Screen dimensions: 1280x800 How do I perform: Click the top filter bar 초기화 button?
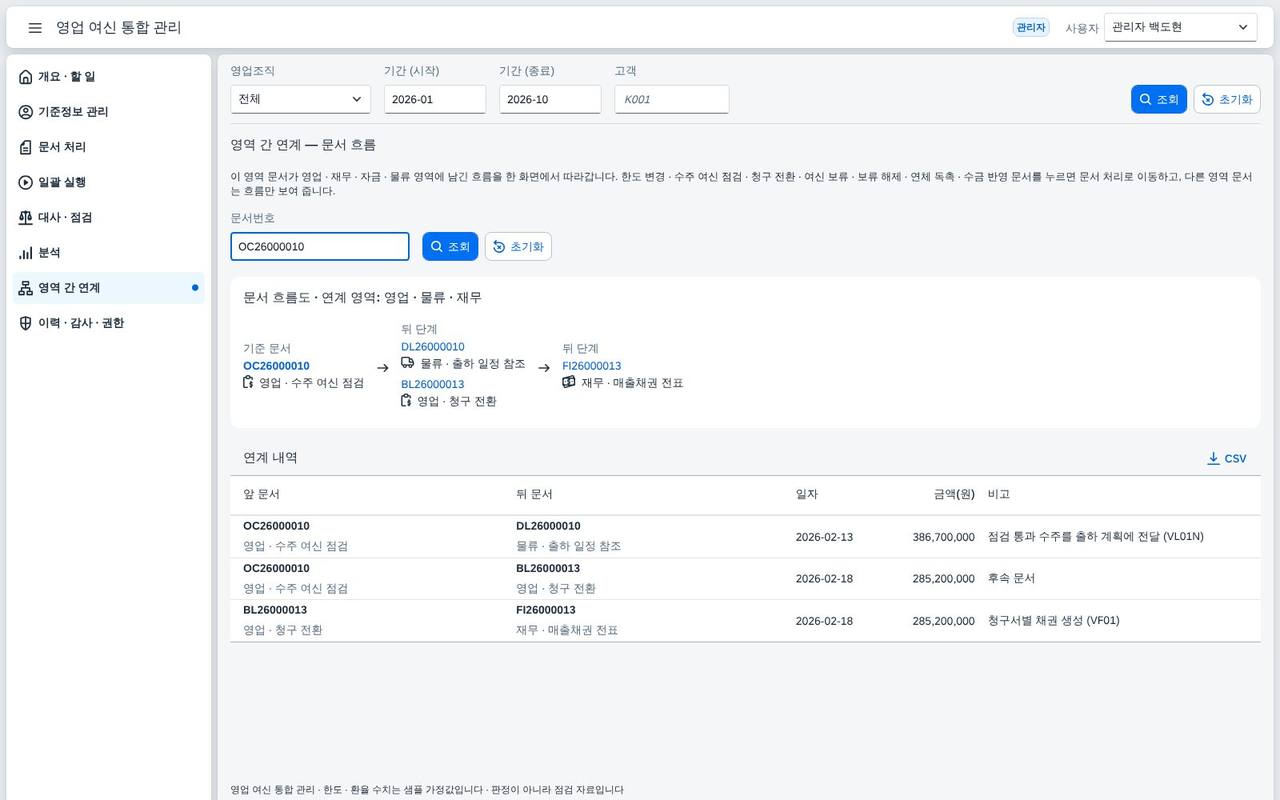click(1227, 99)
